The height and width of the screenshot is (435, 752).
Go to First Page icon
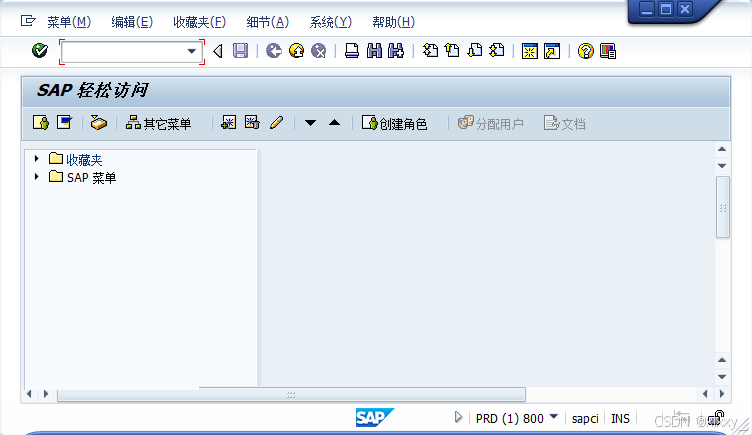click(x=430, y=50)
